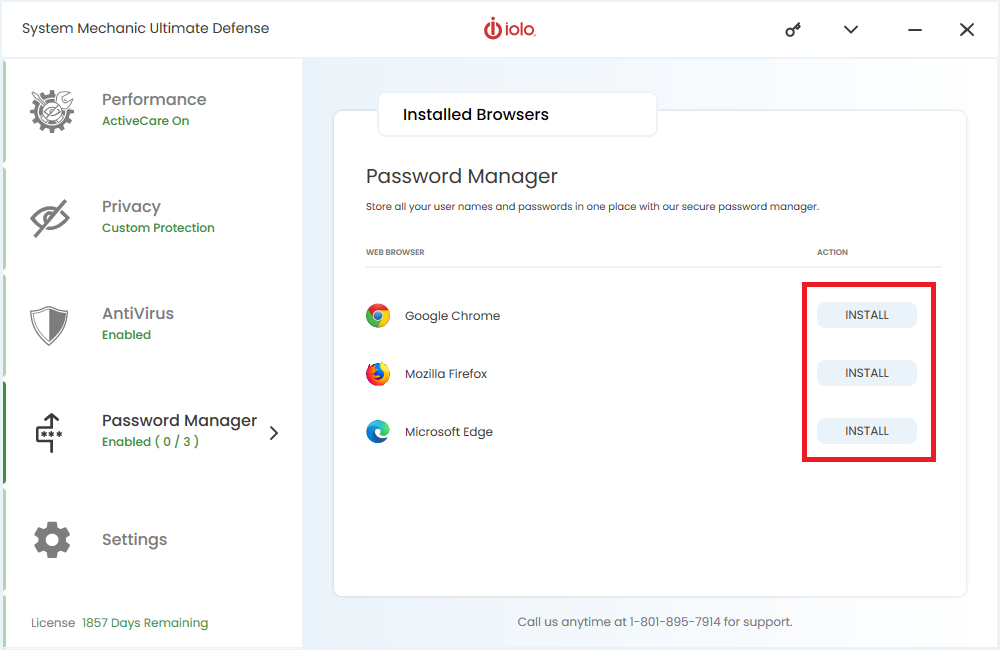The width and height of the screenshot is (1000, 650).
Task: Open the title bar dropdown chevron
Action: click(x=851, y=29)
